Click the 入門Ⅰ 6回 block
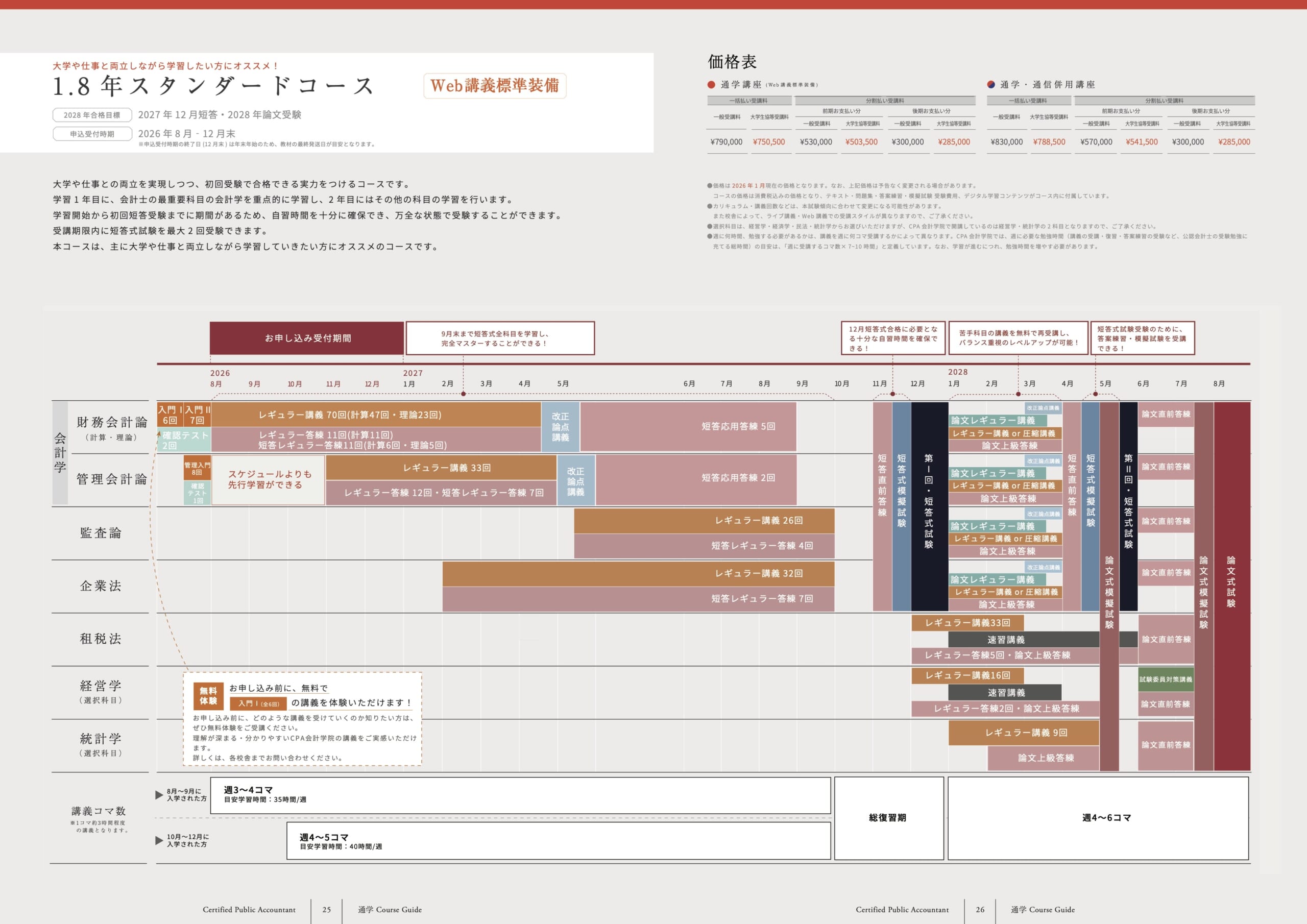 170,415
